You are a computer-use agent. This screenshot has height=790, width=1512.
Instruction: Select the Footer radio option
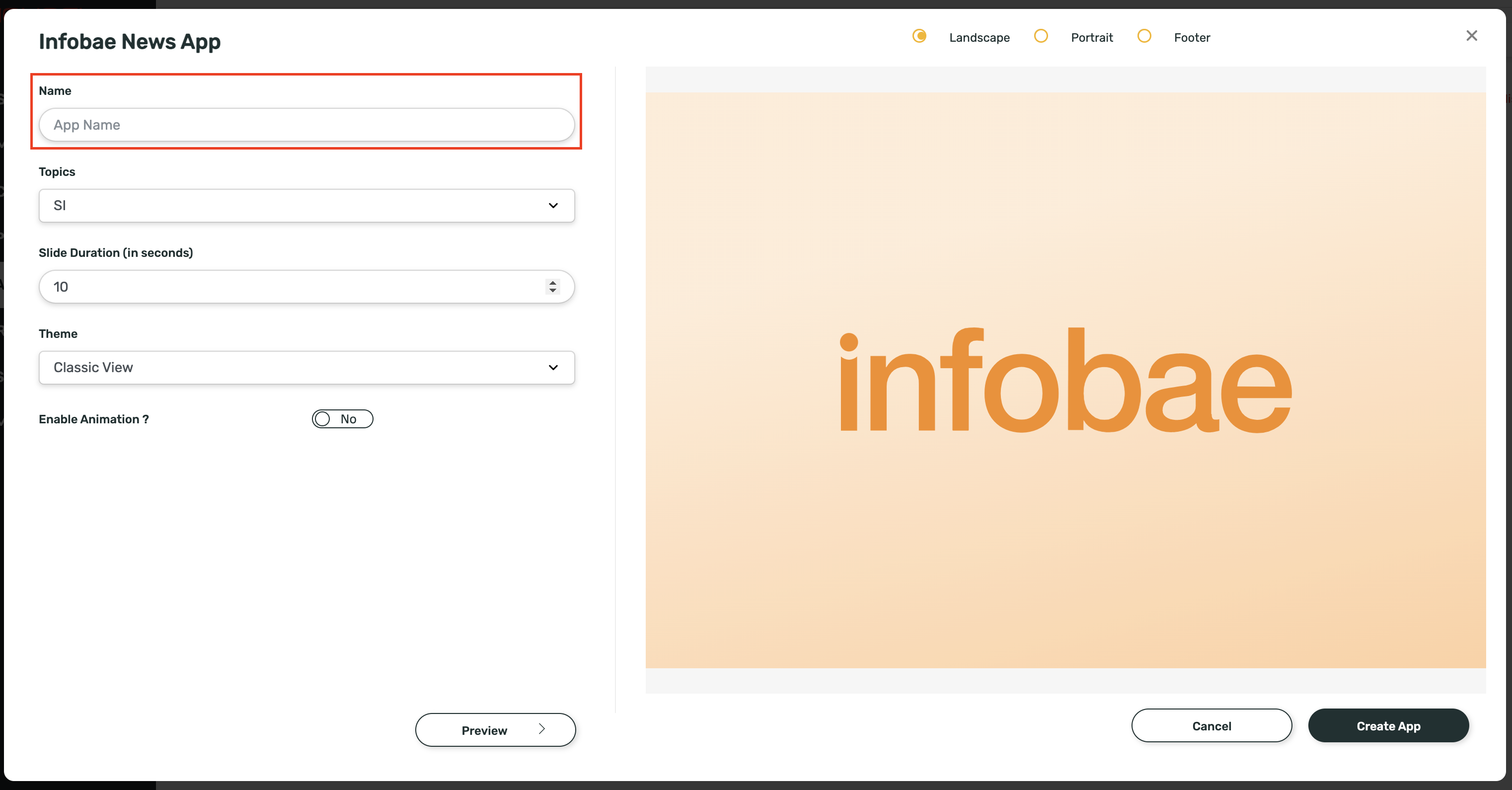click(1144, 36)
